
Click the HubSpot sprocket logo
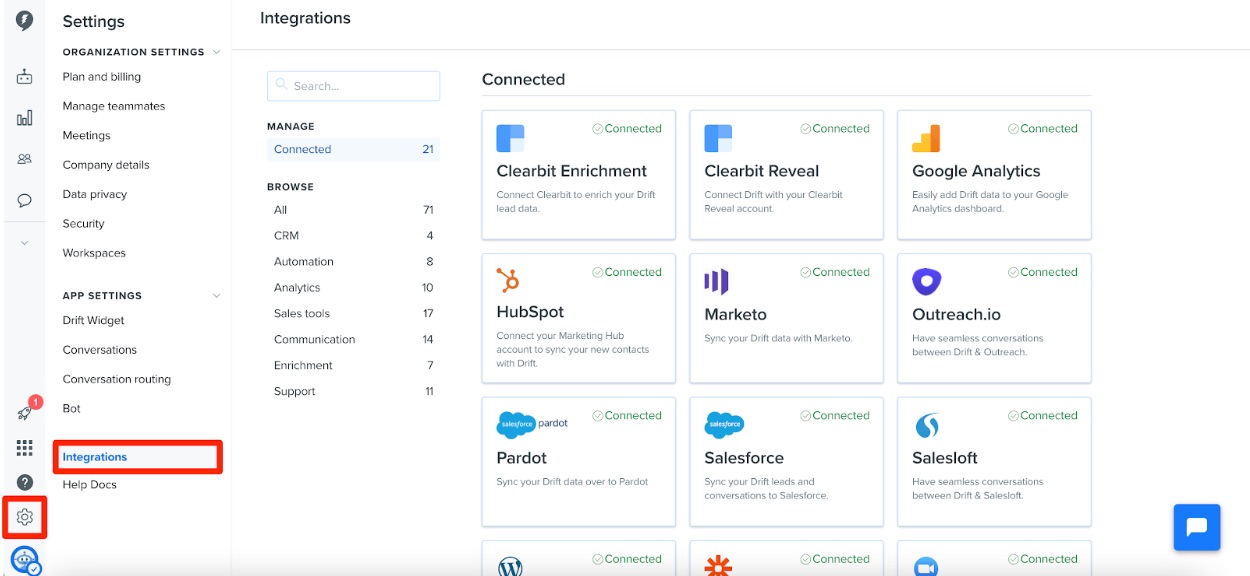coord(508,280)
